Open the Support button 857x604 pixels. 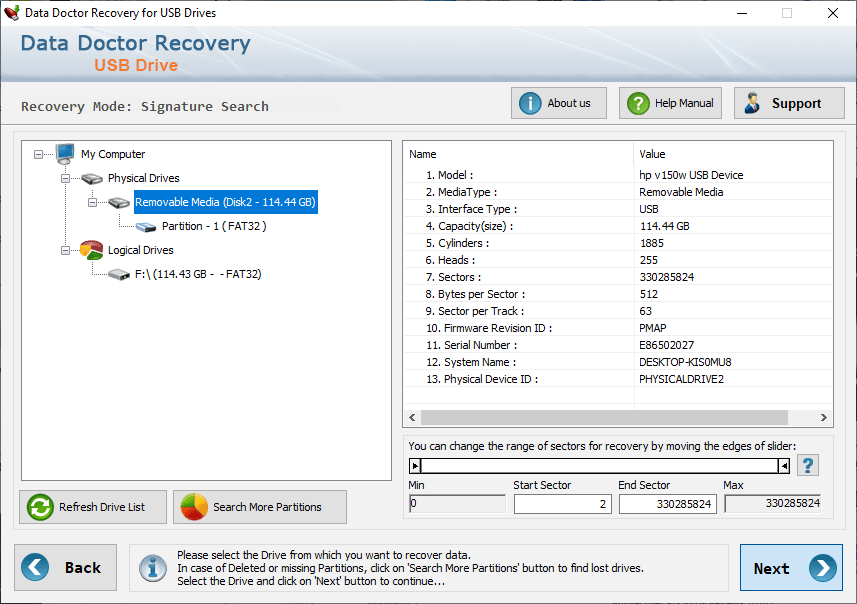pos(789,103)
